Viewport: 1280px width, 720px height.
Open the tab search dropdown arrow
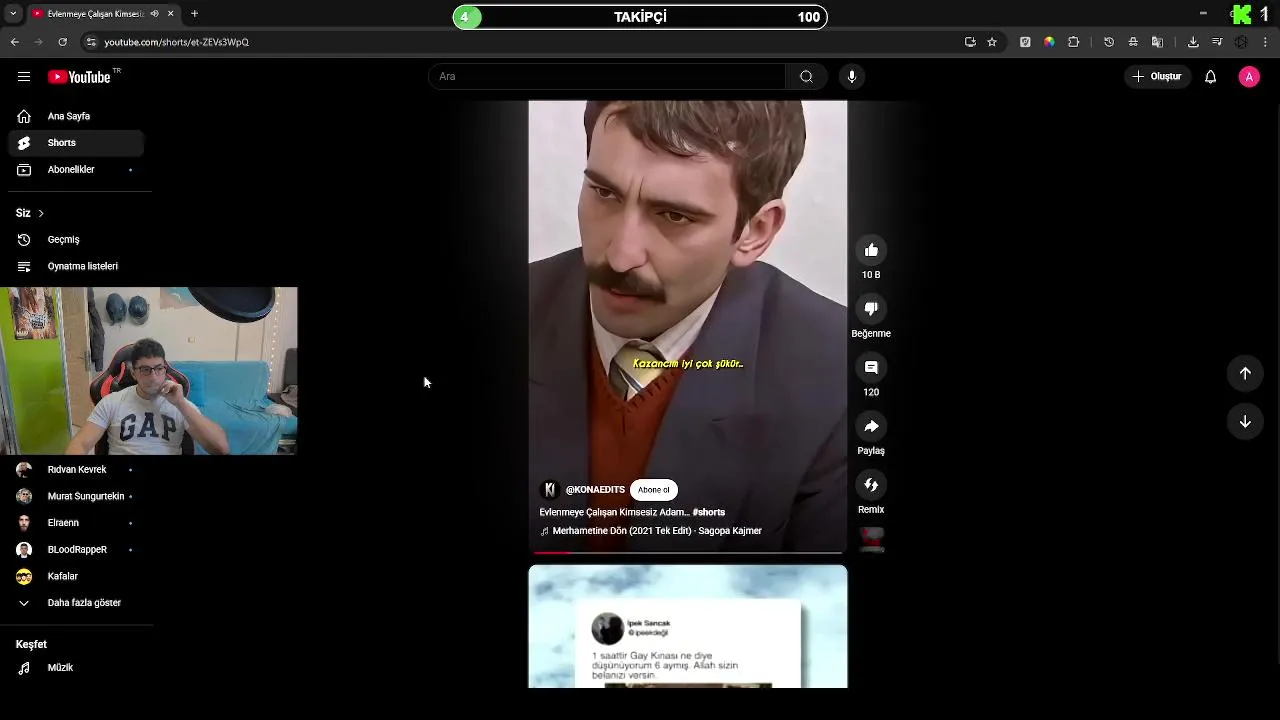13,14
